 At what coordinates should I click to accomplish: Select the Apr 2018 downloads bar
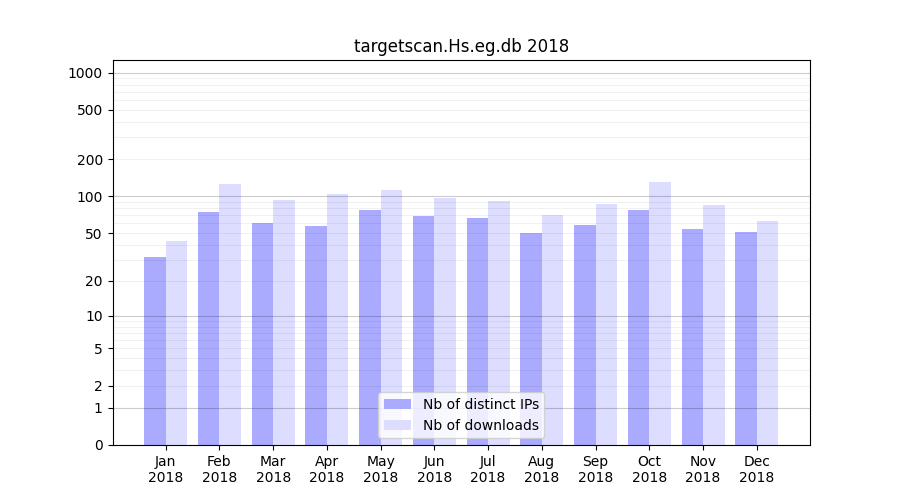[x=337, y=319]
